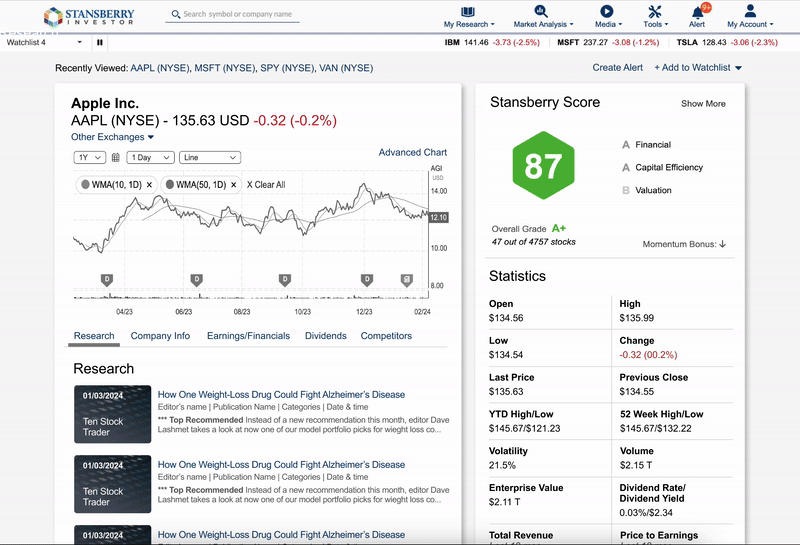Screen dimensions: 800x545
Task: Click the dividend marker near 12/23
Action: coord(367,280)
